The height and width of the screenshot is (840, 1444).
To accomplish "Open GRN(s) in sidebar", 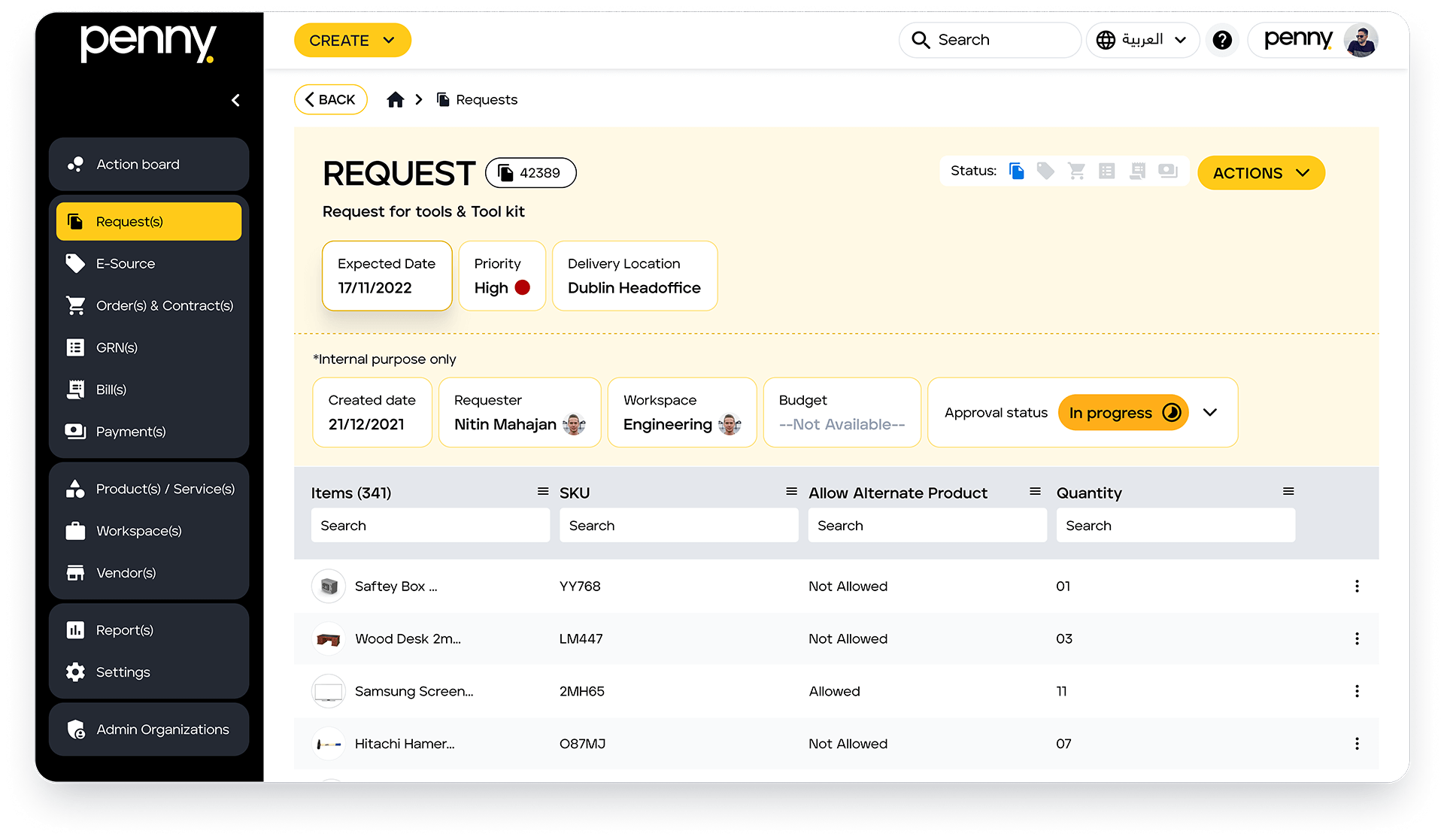I will (x=149, y=347).
